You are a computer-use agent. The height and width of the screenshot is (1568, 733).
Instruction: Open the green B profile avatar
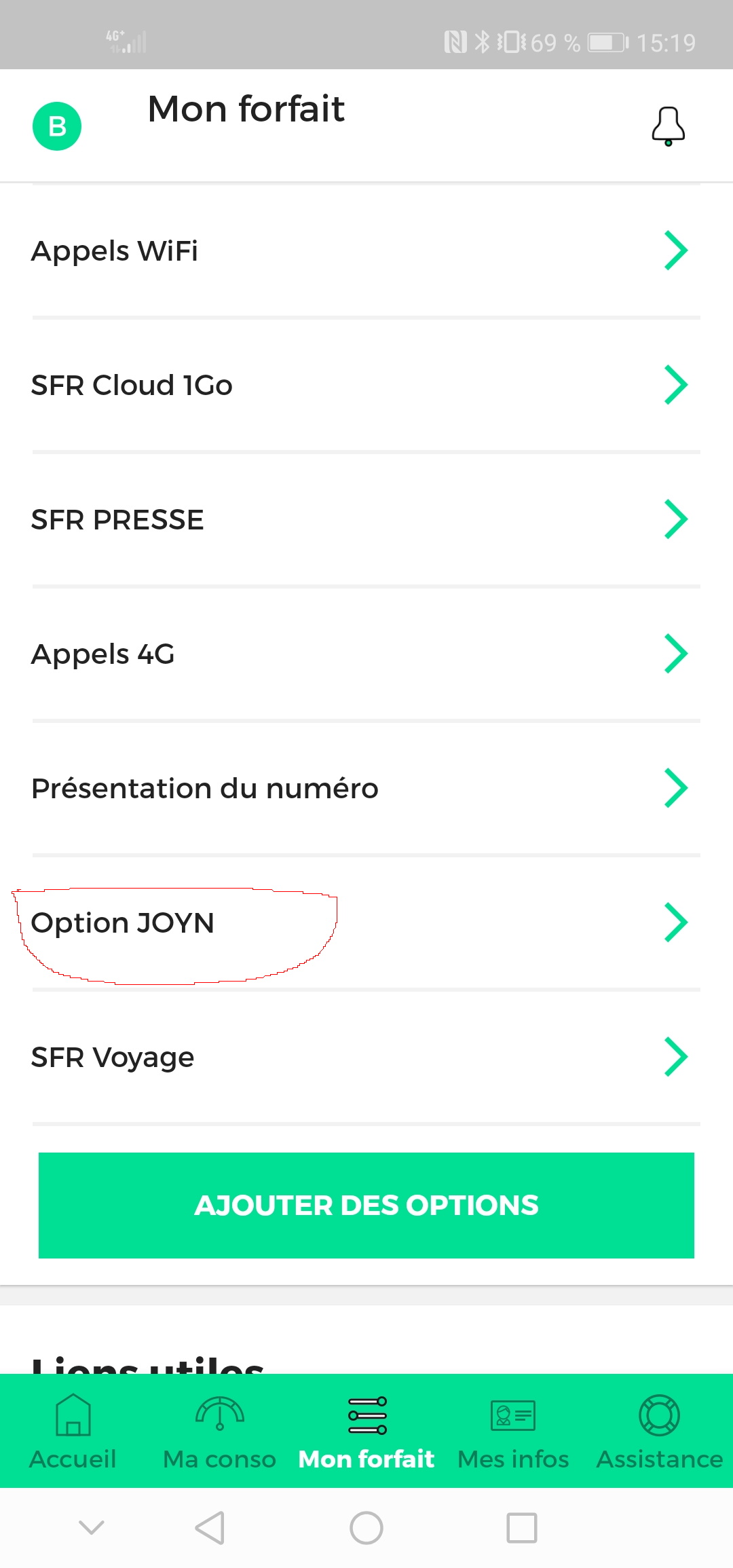[x=57, y=126]
